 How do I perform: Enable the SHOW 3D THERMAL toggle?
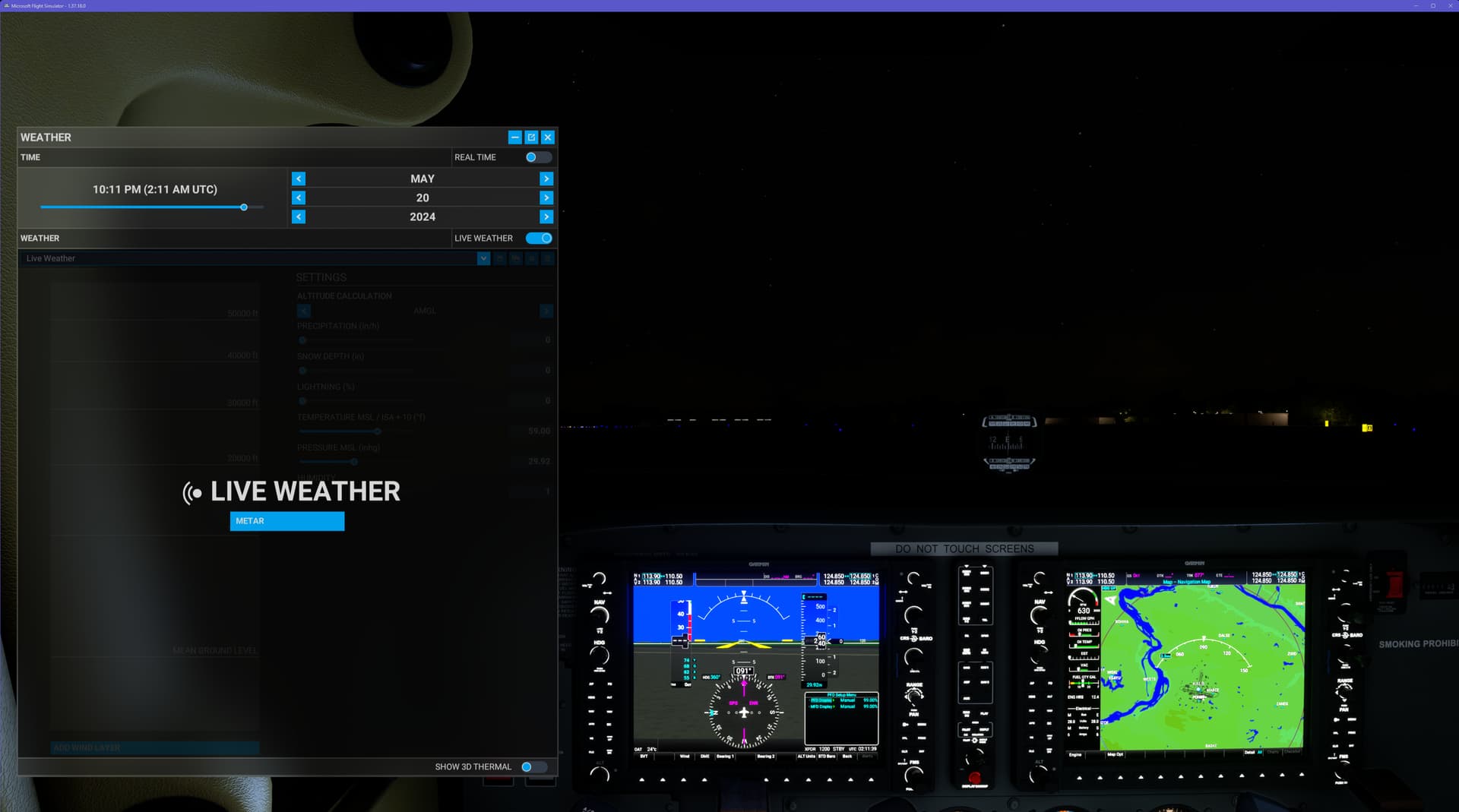point(536,766)
